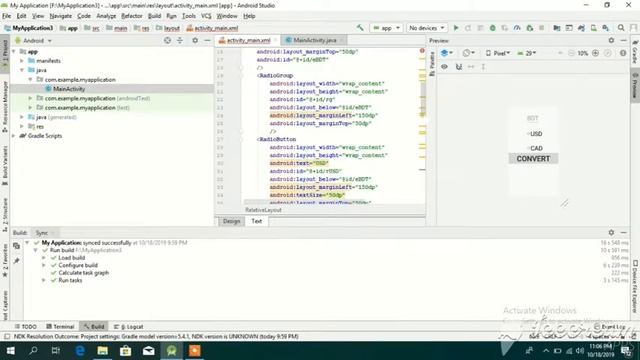The image size is (640, 360).
Task: Switch to MainActivity.java tab
Action: pyautogui.click(x=314, y=40)
